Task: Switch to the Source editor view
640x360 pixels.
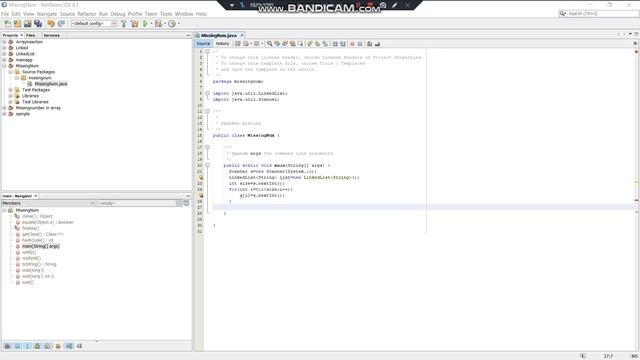Action: coord(203,44)
